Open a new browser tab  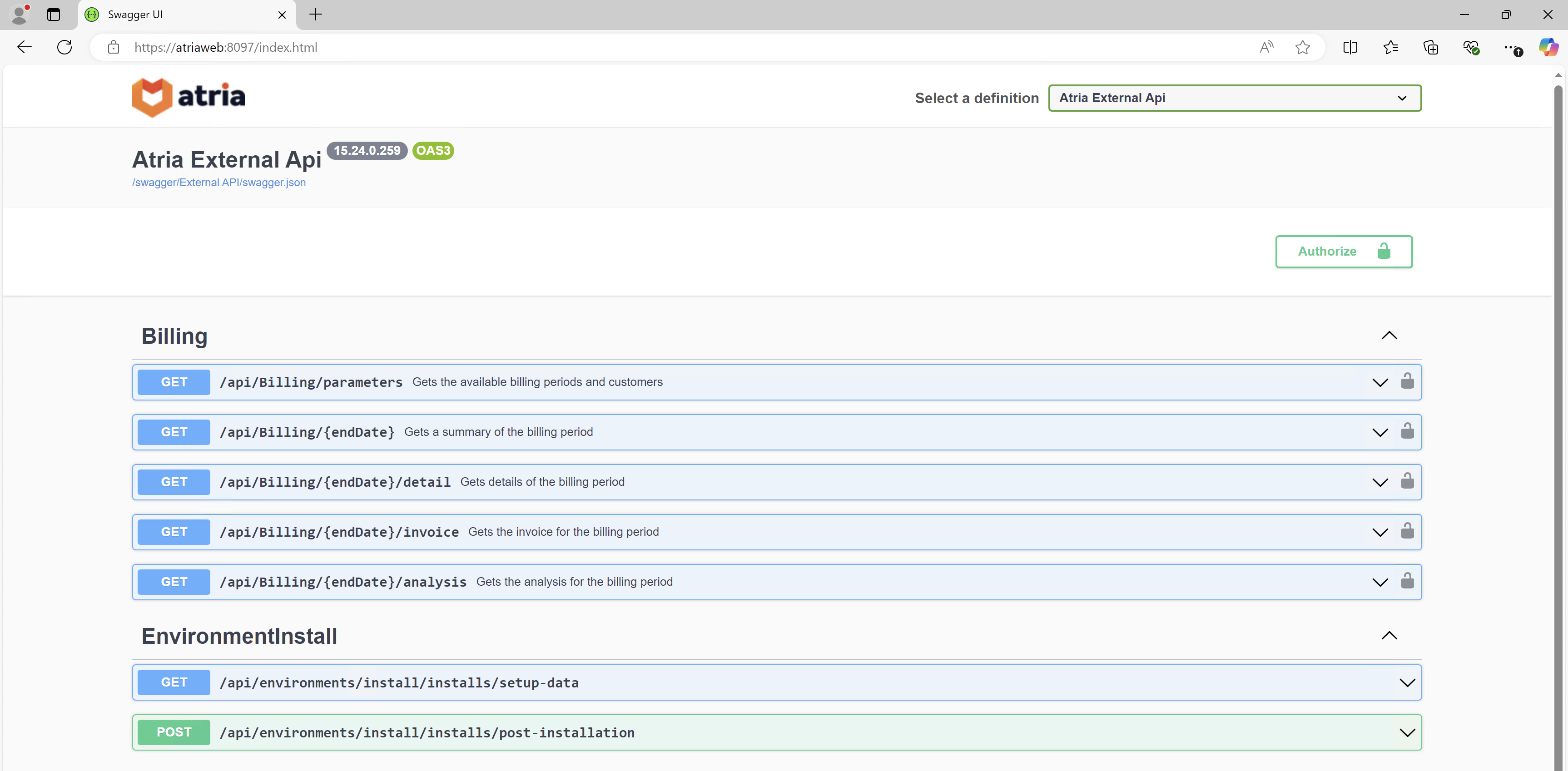(x=315, y=14)
